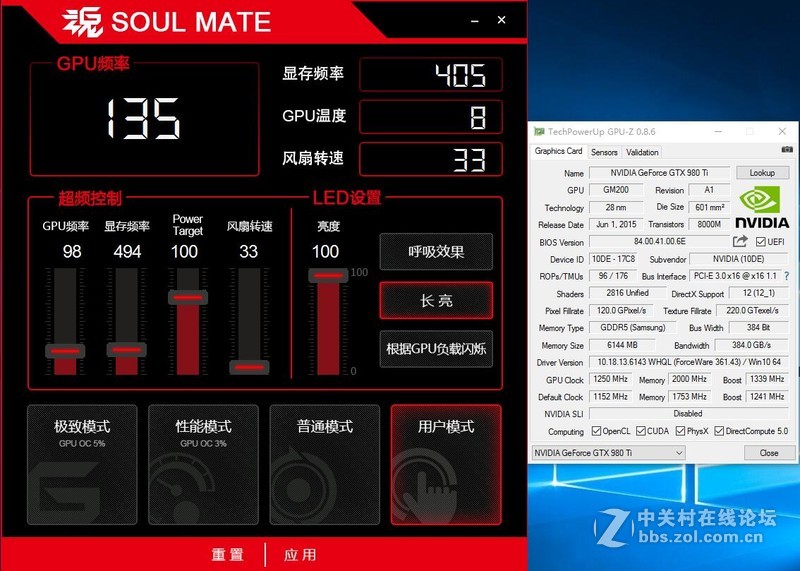Click 显存频率 slider handle

point(127,350)
